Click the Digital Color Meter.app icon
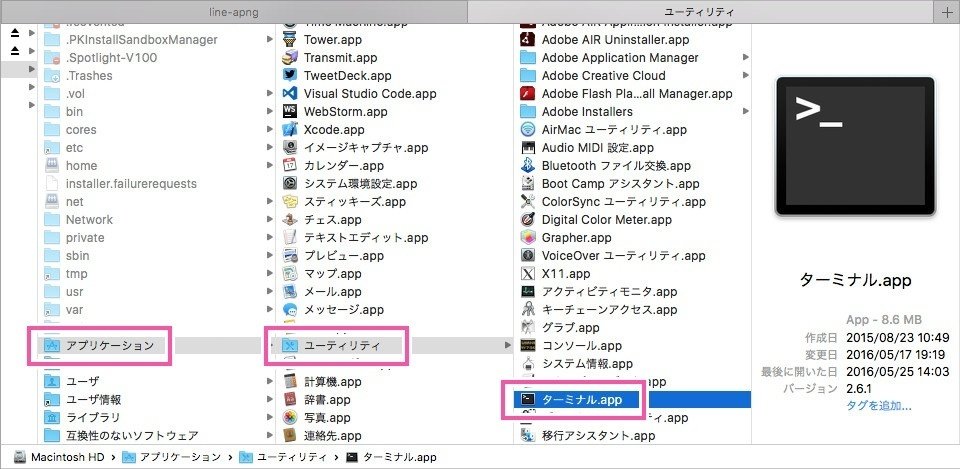 527,219
